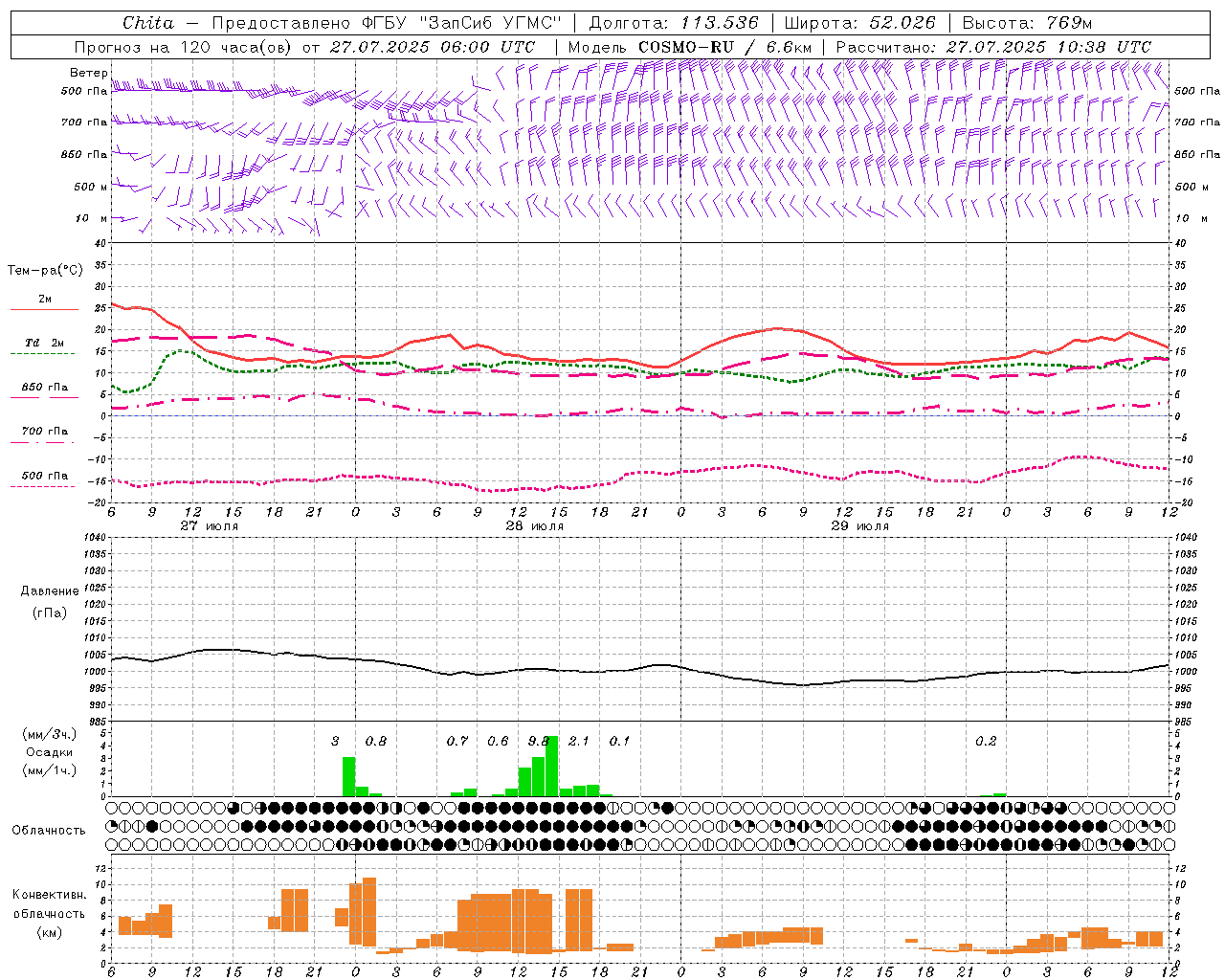The width and height of the screenshot is (1225, 980).
Task: Click the "Конвективн." convective cloud label
Action: click(50, 895)
